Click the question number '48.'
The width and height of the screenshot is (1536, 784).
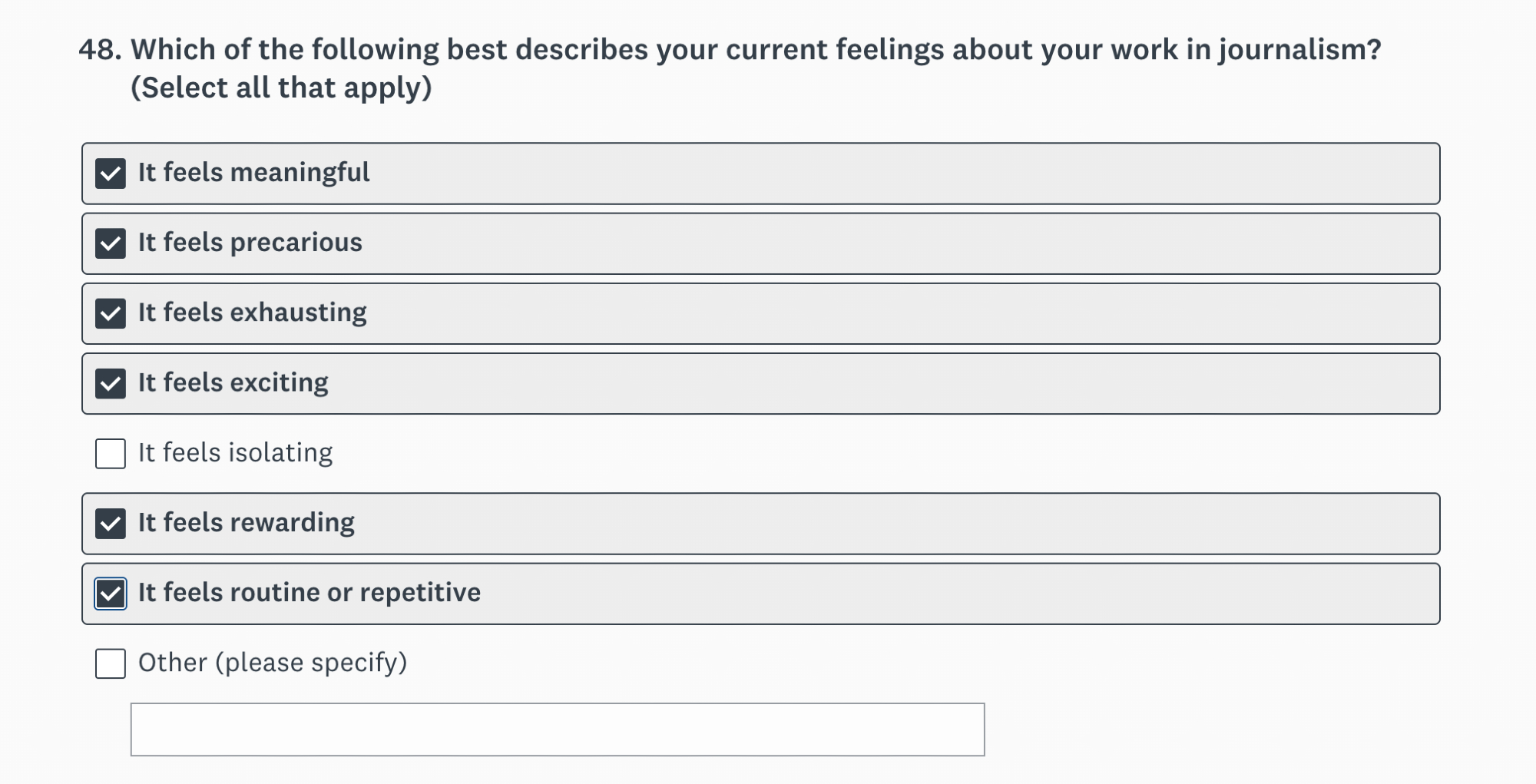100,50
